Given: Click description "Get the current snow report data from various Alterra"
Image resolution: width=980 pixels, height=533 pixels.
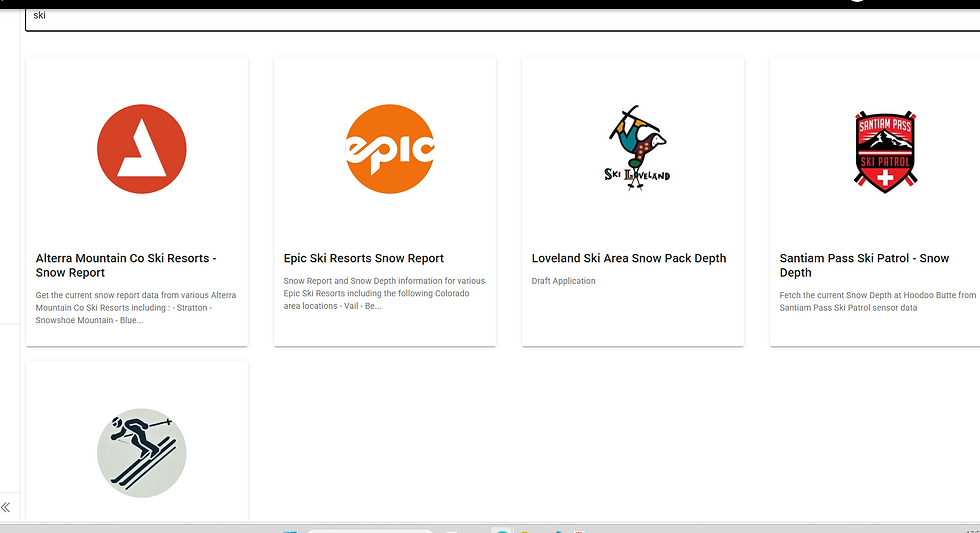Looking at the screenshot, I should pyautogui.click(x=136, y=295).
